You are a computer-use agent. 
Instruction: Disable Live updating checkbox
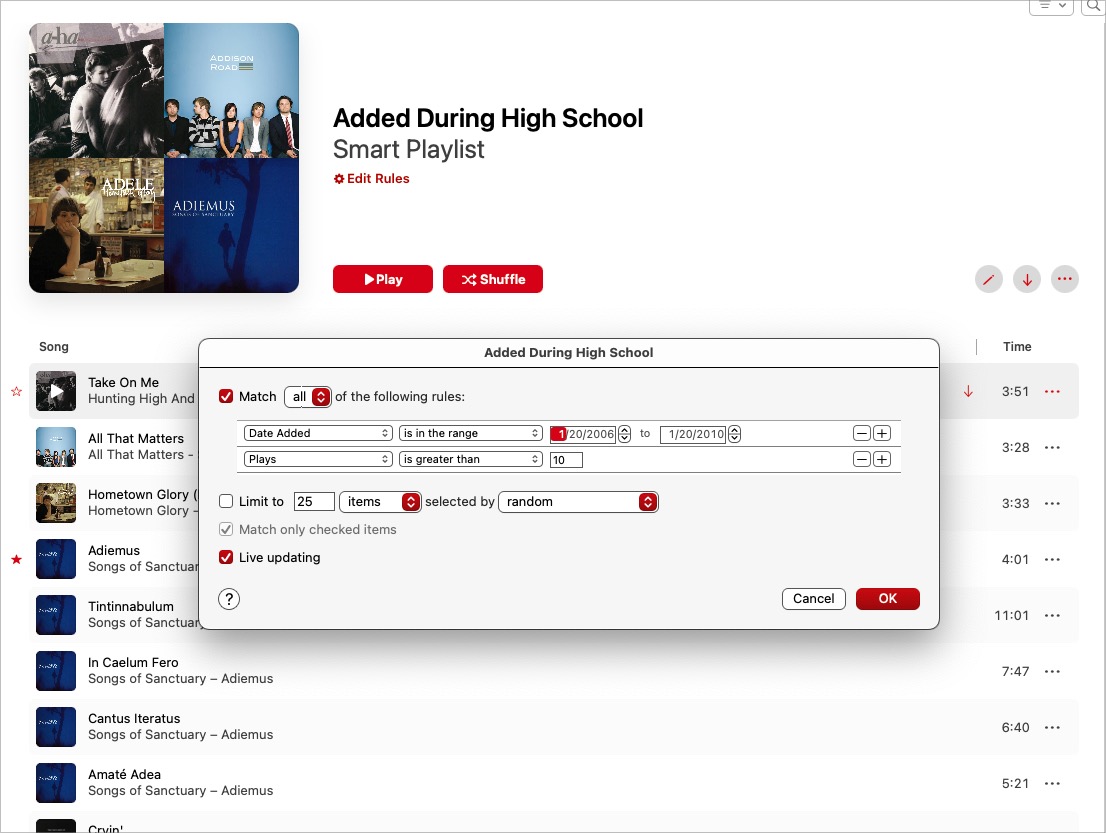(x=226, y=557)
